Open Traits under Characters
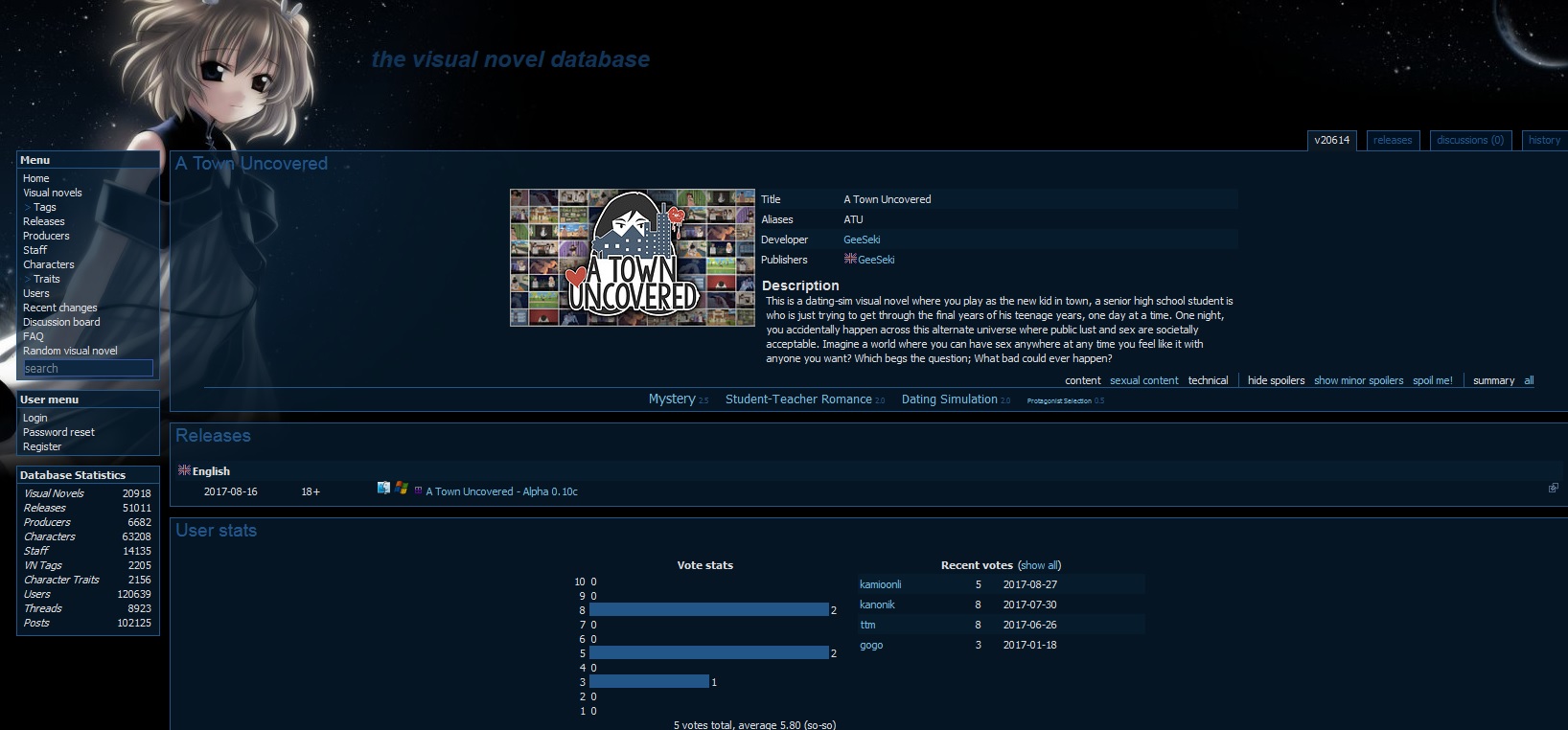Screen dimensions: 1568x730 tap(47, 279)
